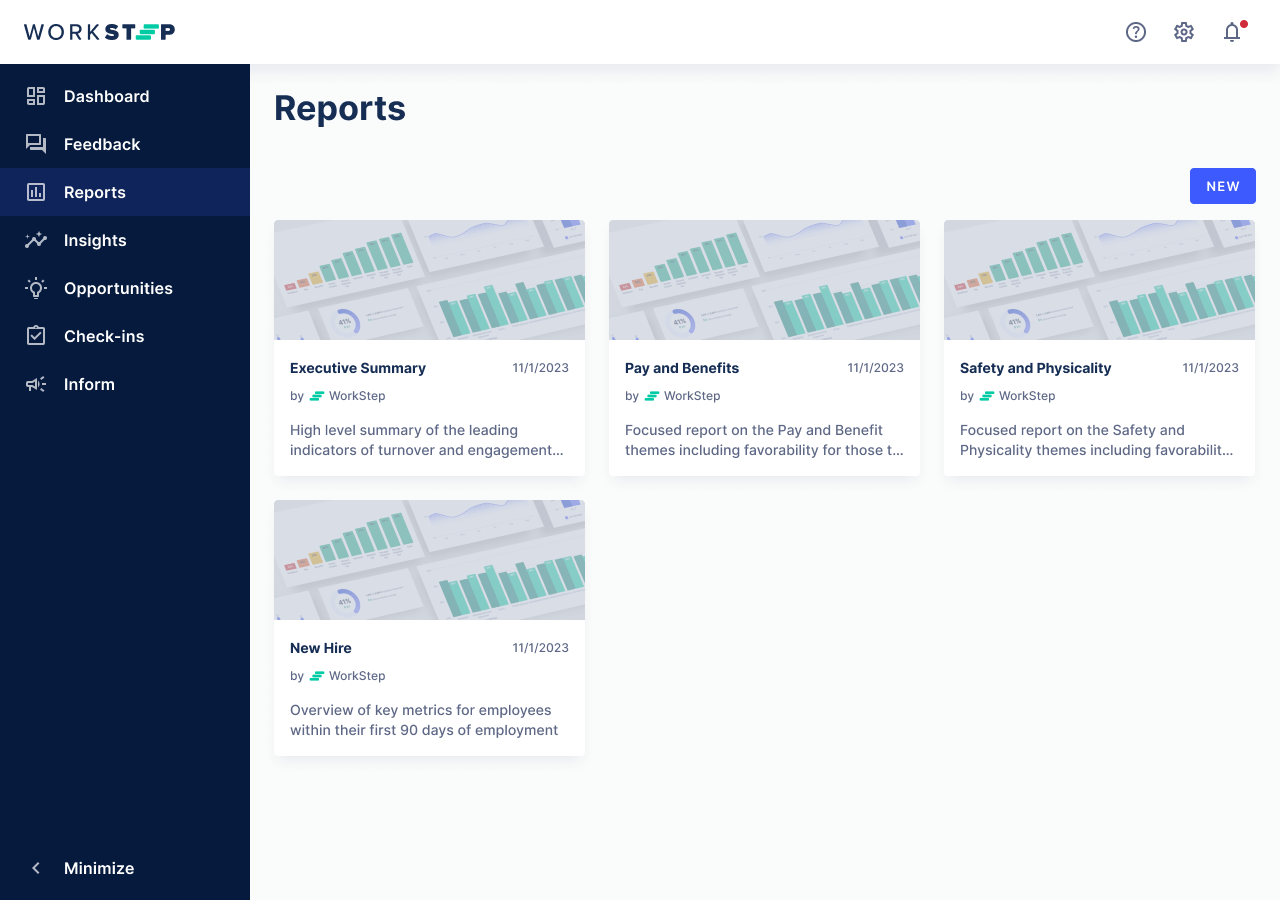Open the Insights trend icon
Image resolution: width=1280 pixels, height=900 pixels.
coord(36,240)
